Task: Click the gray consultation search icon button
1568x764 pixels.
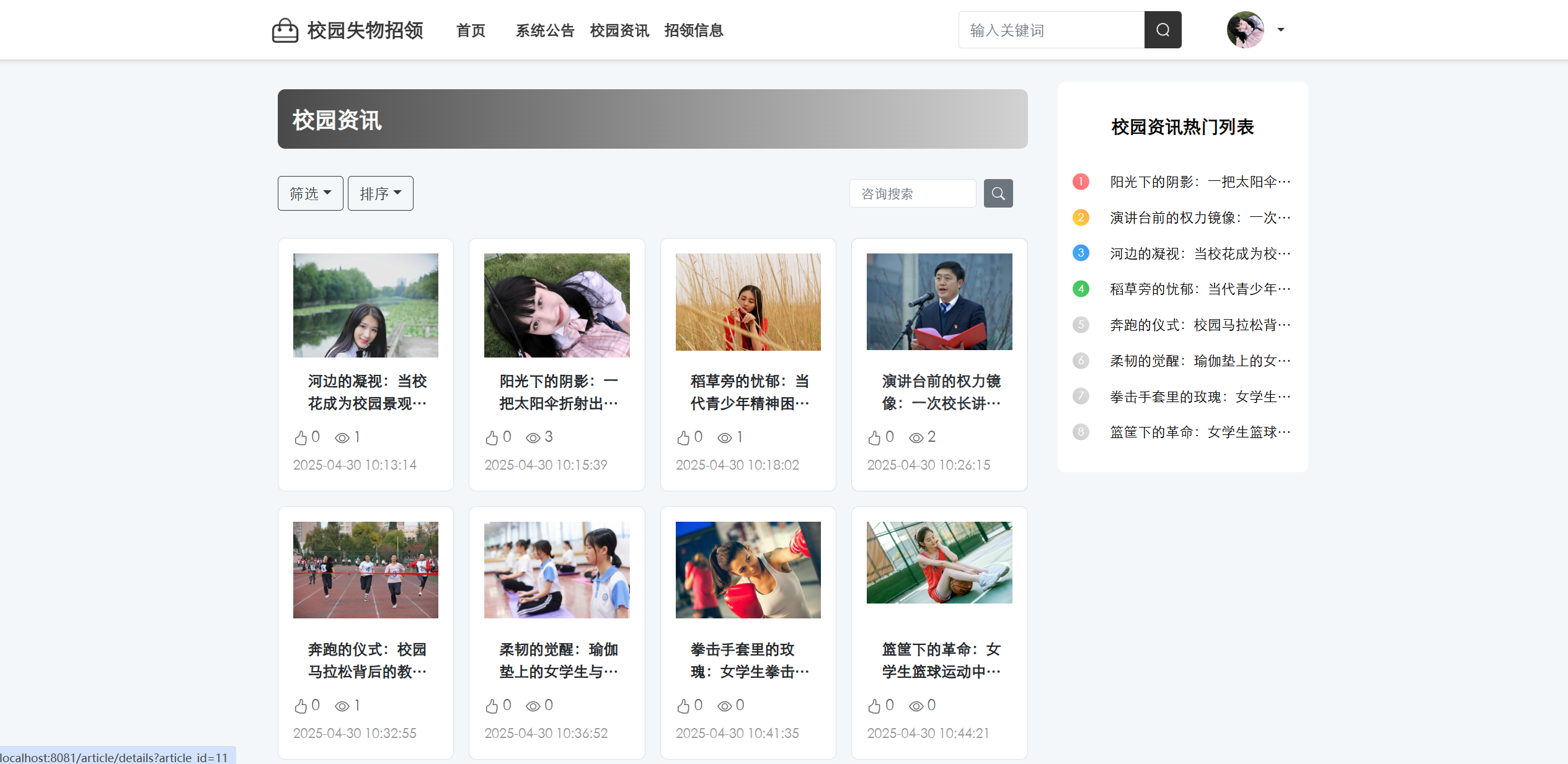Action: click(x=998, y=193)
